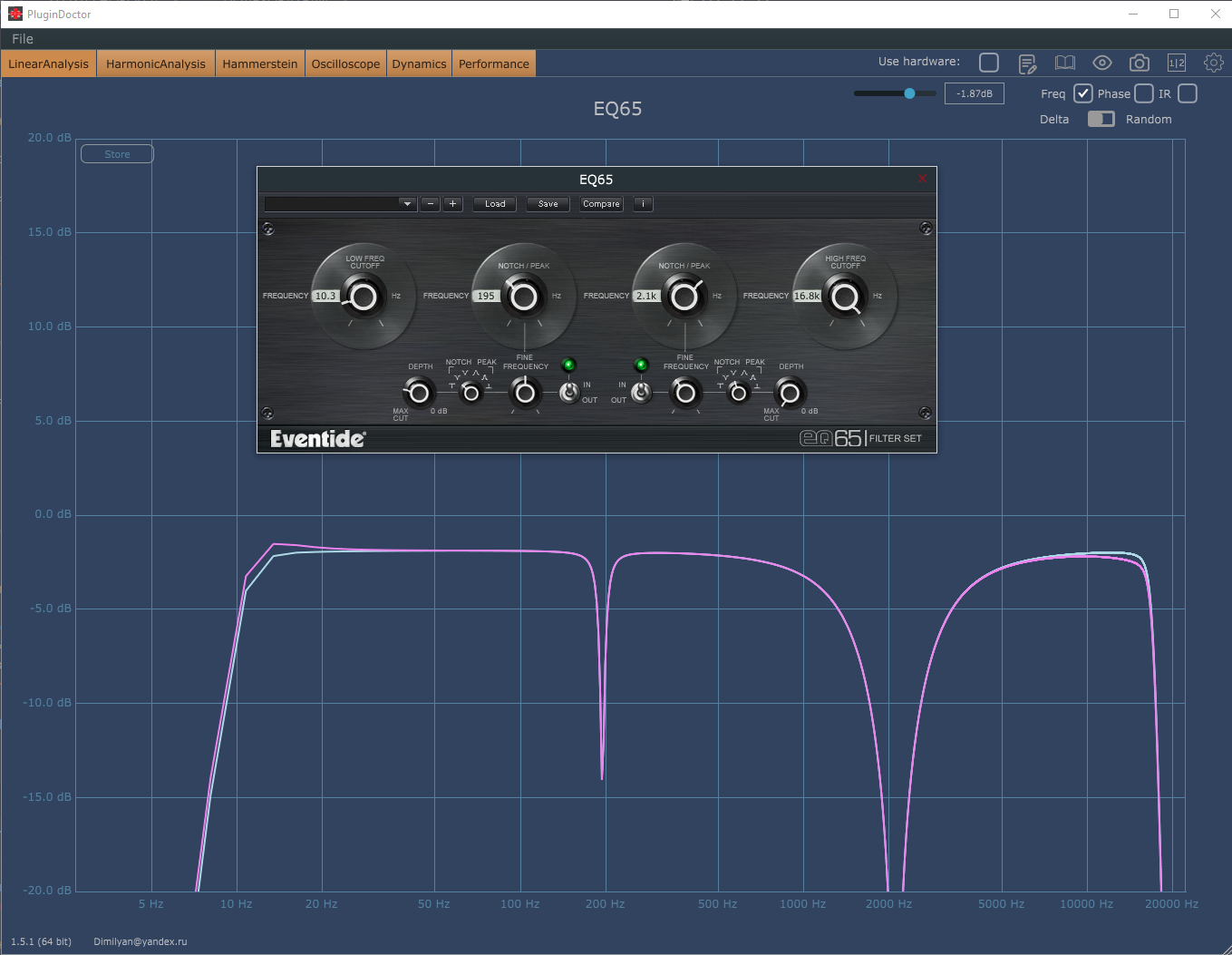1232x955 pixels.
Task: Click the preset plus button
Action: 453,204
